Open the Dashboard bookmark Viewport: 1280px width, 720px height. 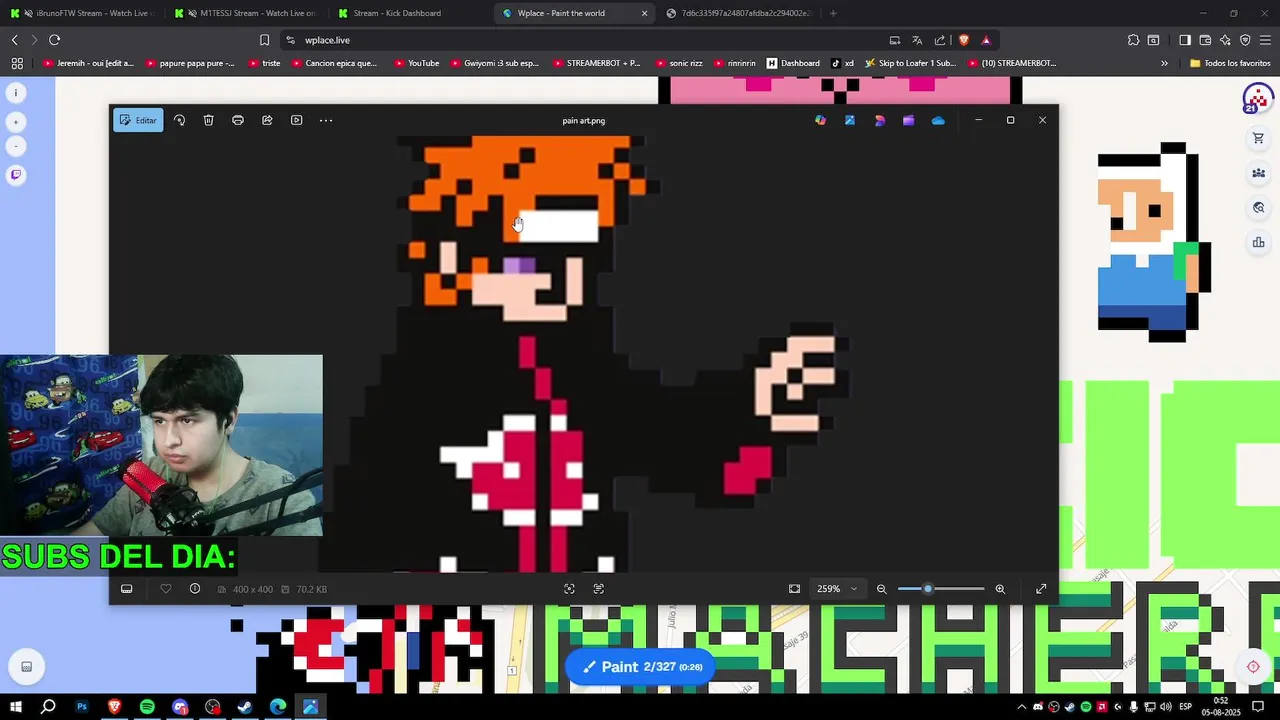(793, 63)
